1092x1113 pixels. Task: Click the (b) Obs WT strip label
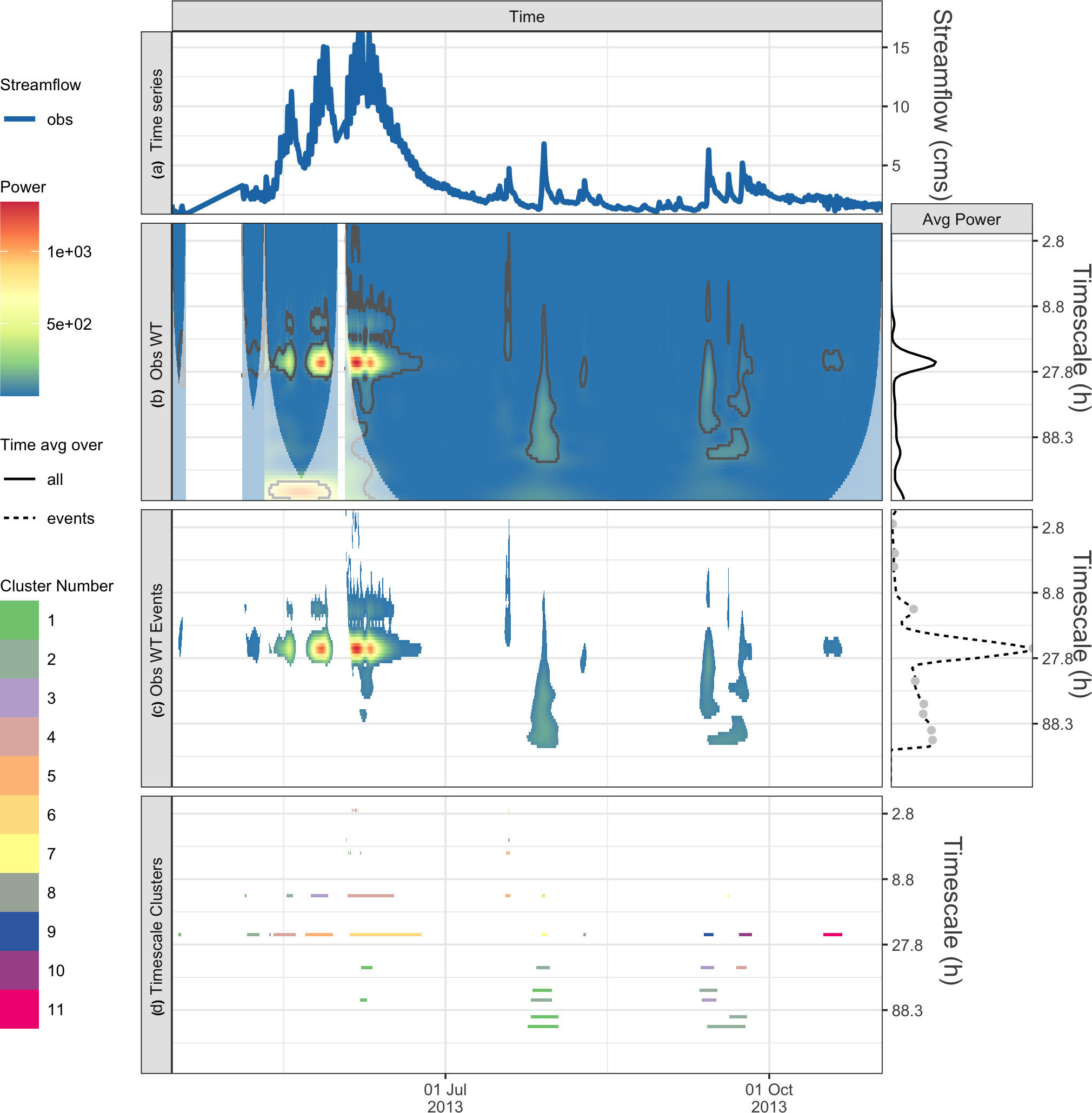pos(157,362)
